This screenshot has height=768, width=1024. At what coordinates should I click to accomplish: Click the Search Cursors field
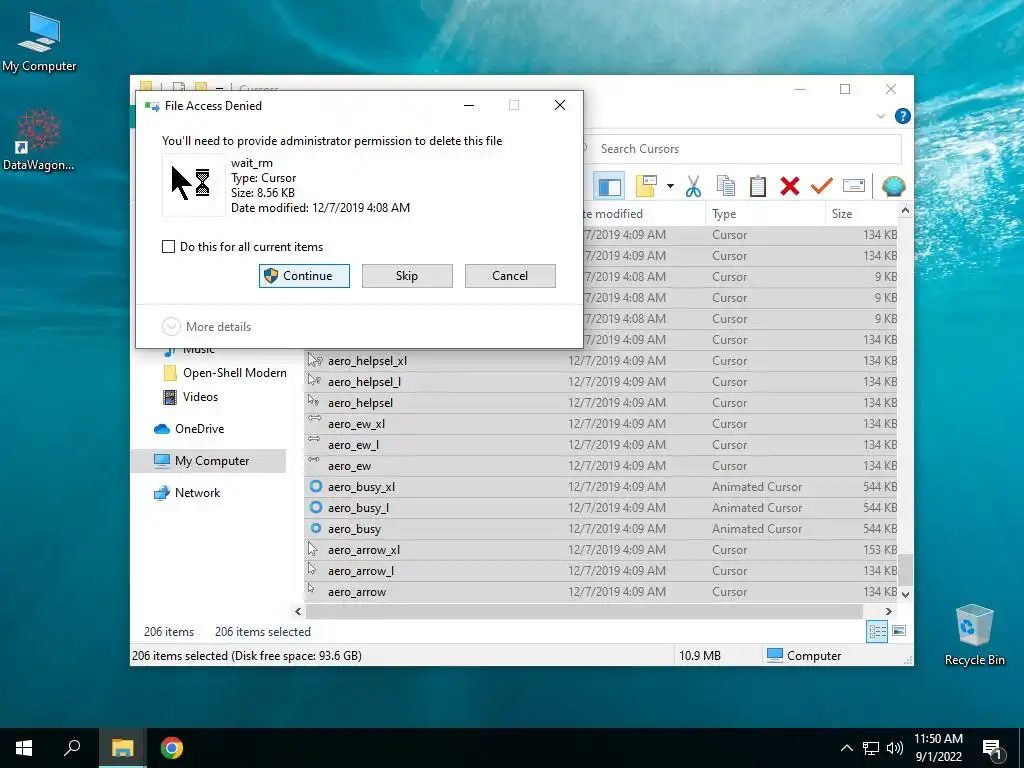point(741,149)
